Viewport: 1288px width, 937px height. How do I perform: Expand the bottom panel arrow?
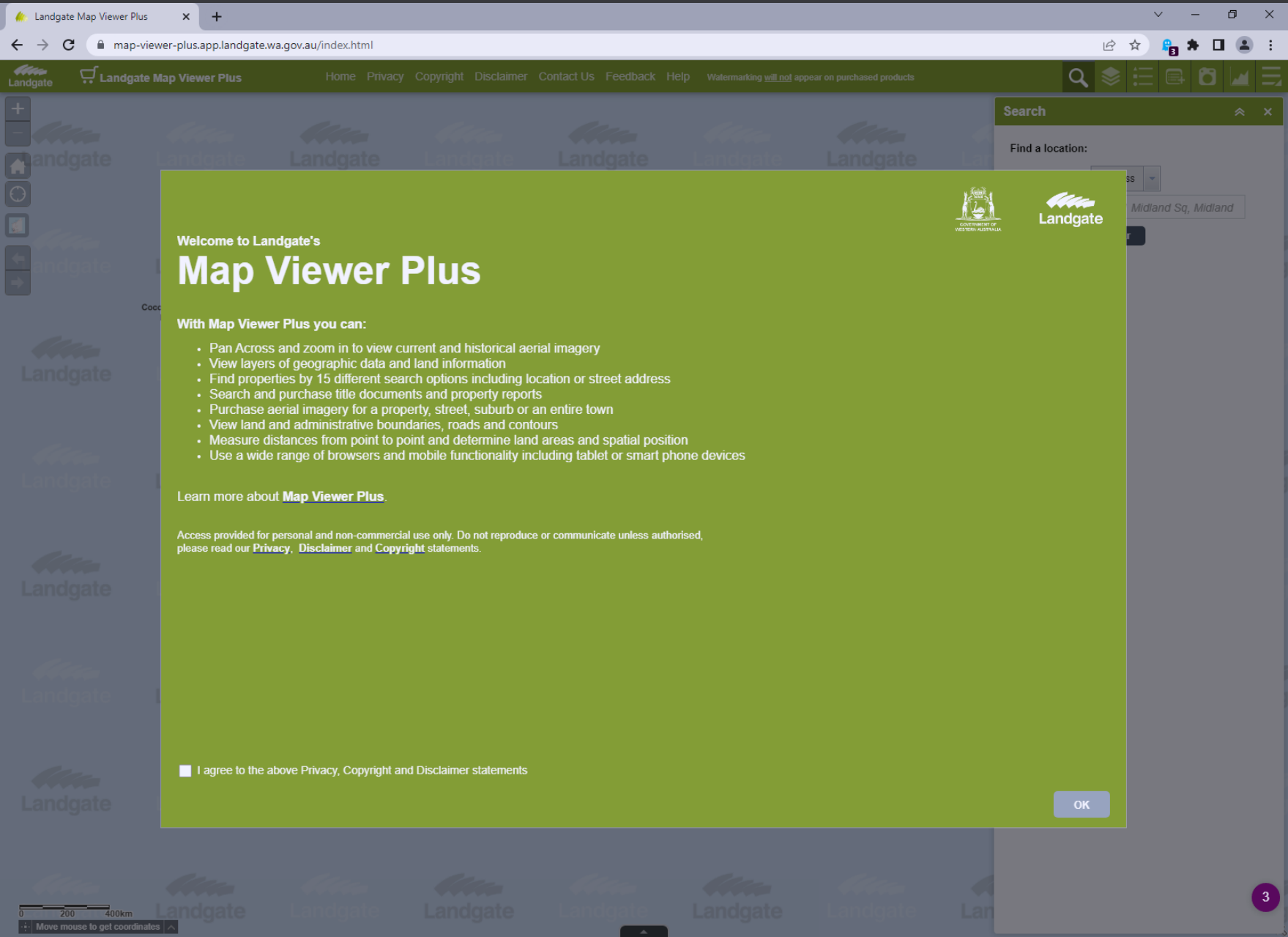pos(643,931)
